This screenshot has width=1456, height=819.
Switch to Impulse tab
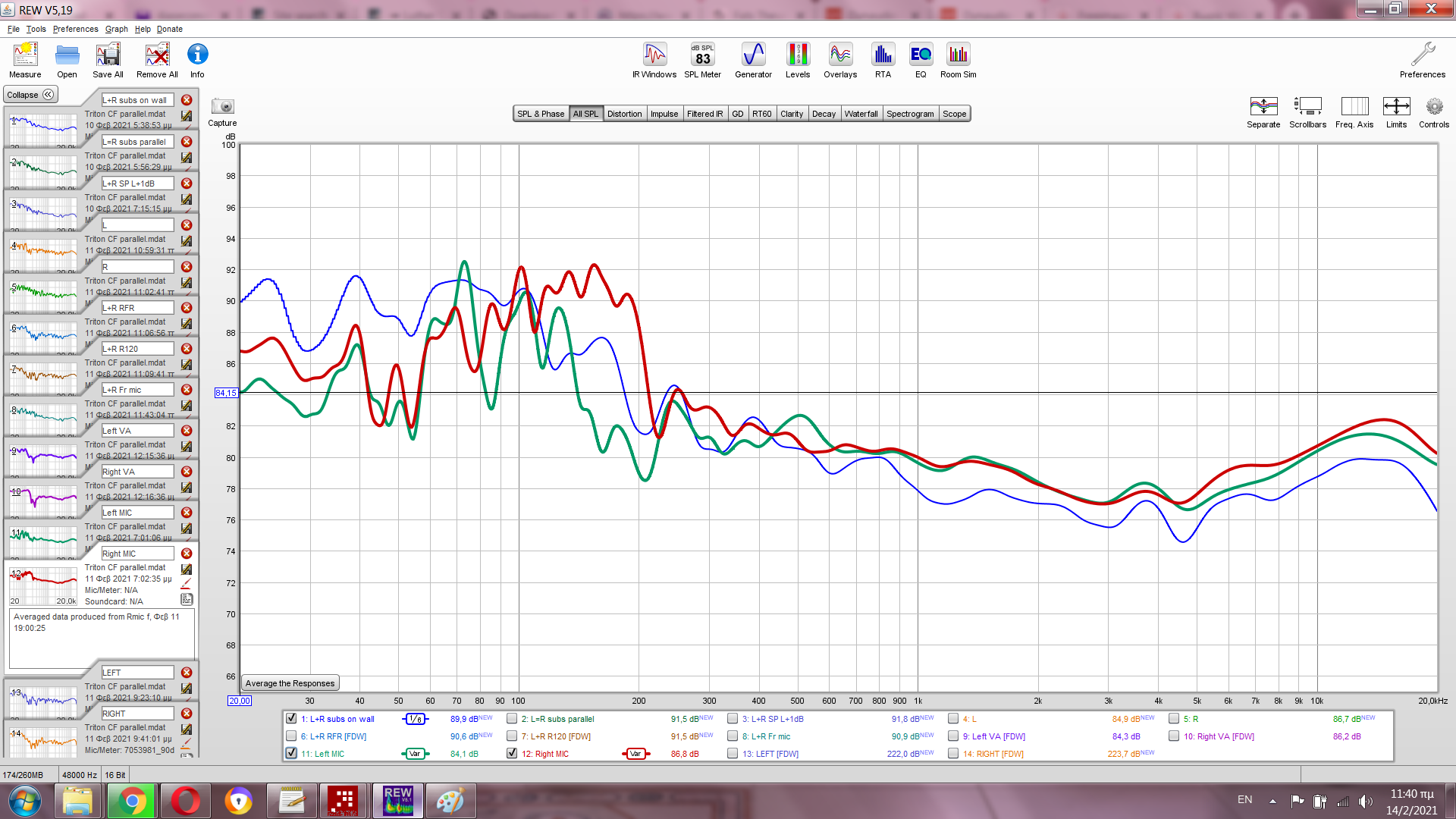pos(664,114)
